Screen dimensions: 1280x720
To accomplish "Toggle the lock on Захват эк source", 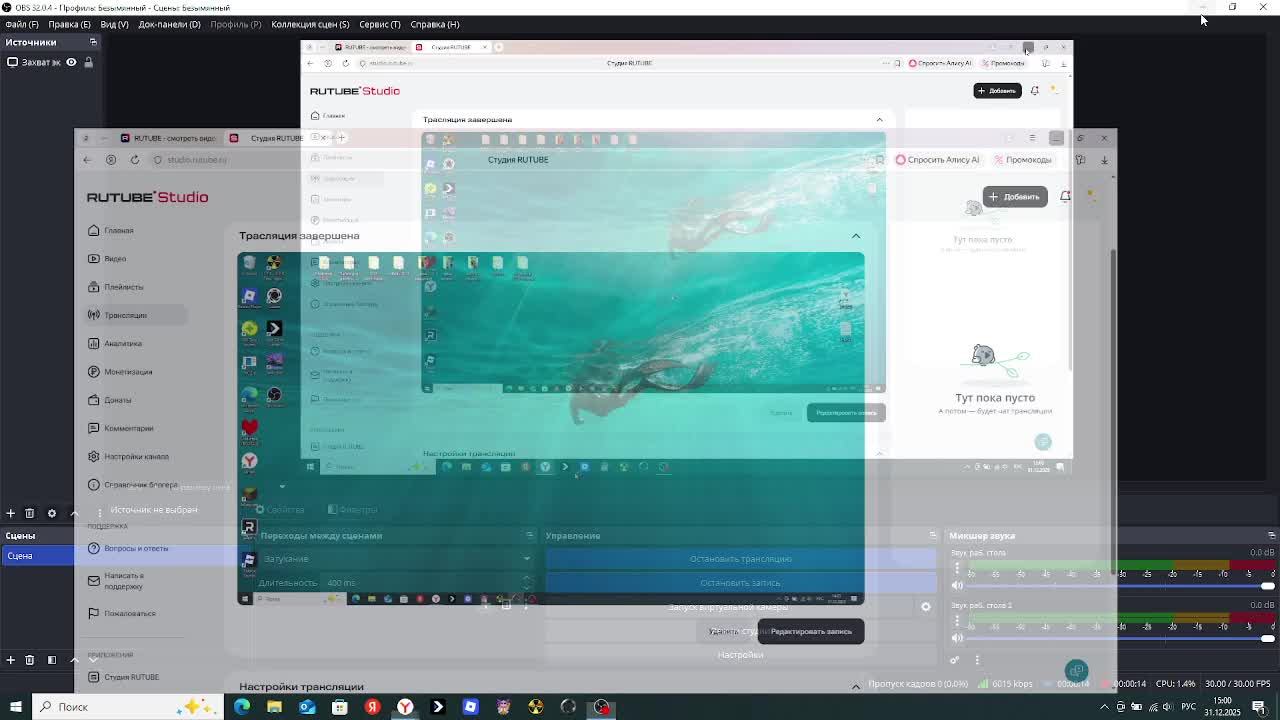I will tap(88, 62).
